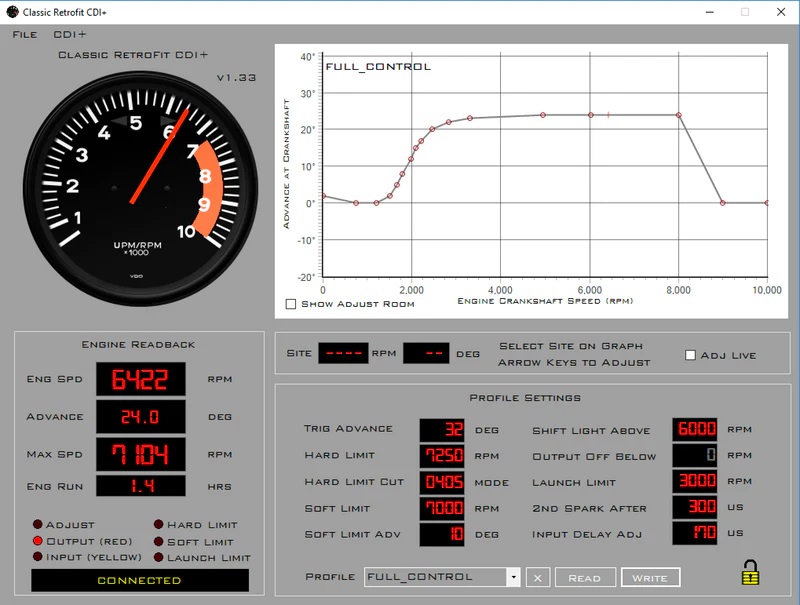
Task: Click the Launch Limit rpm value field
Action: (x=694, y=482)
